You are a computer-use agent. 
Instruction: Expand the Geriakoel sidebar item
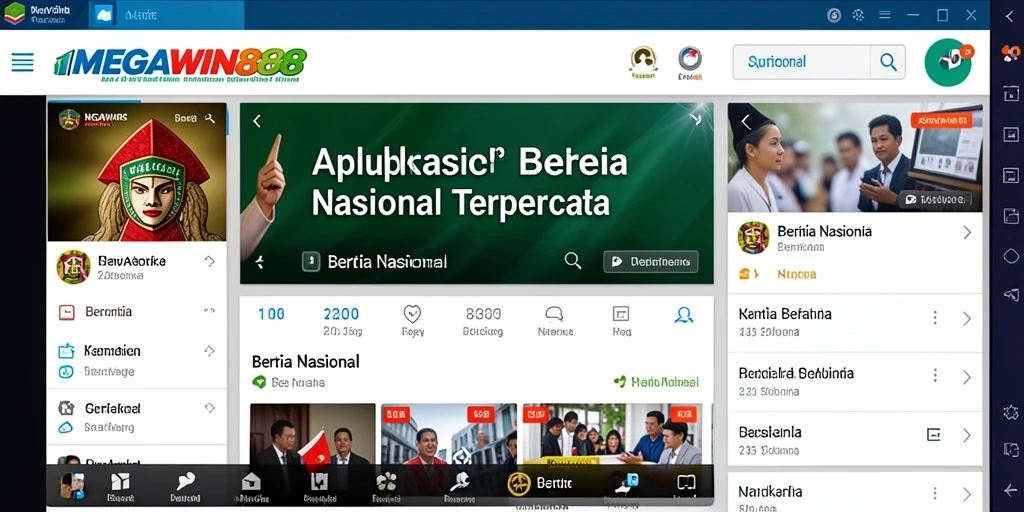click(209, 408)
